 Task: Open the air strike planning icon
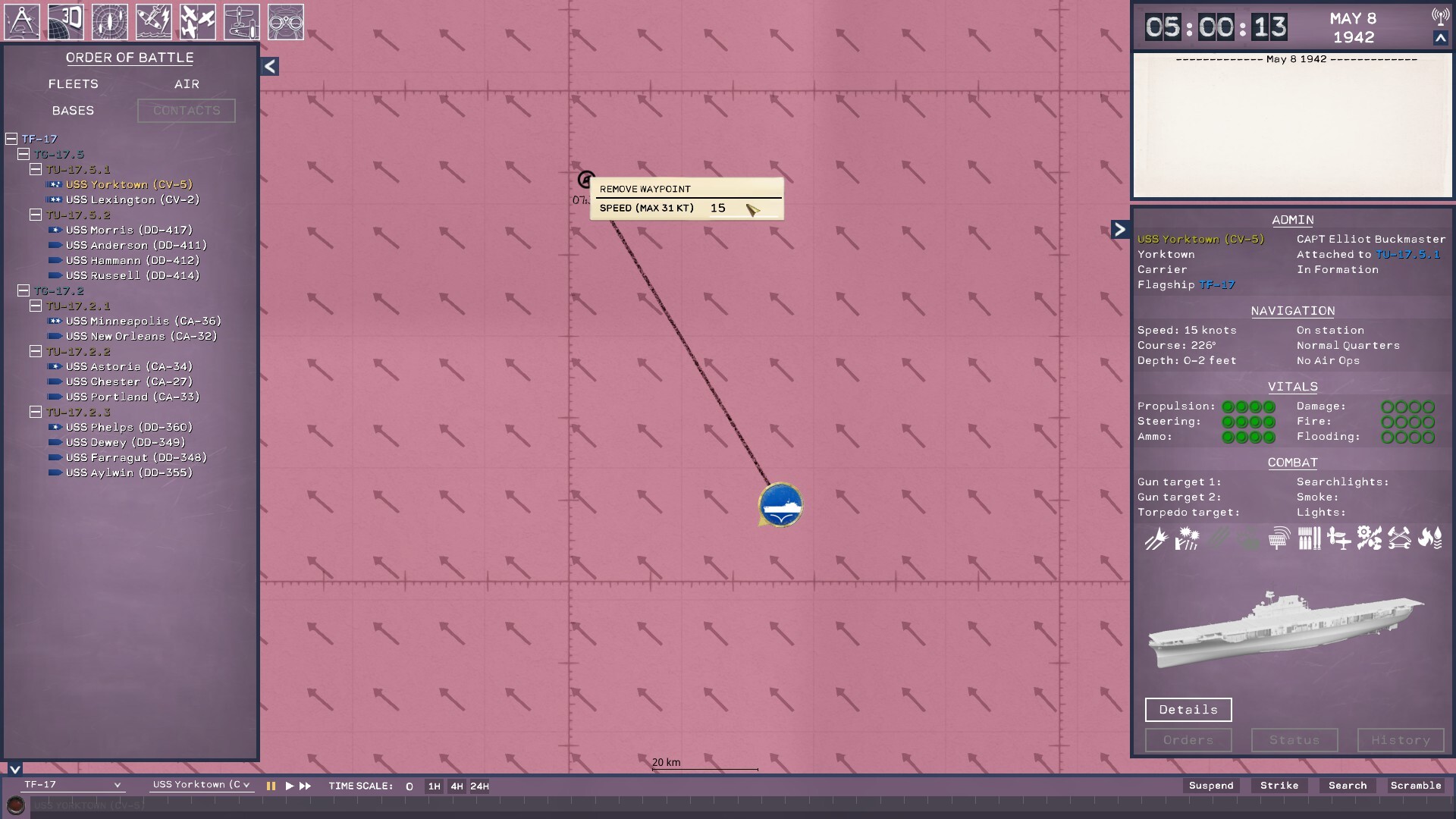click(x=154, y=22)
